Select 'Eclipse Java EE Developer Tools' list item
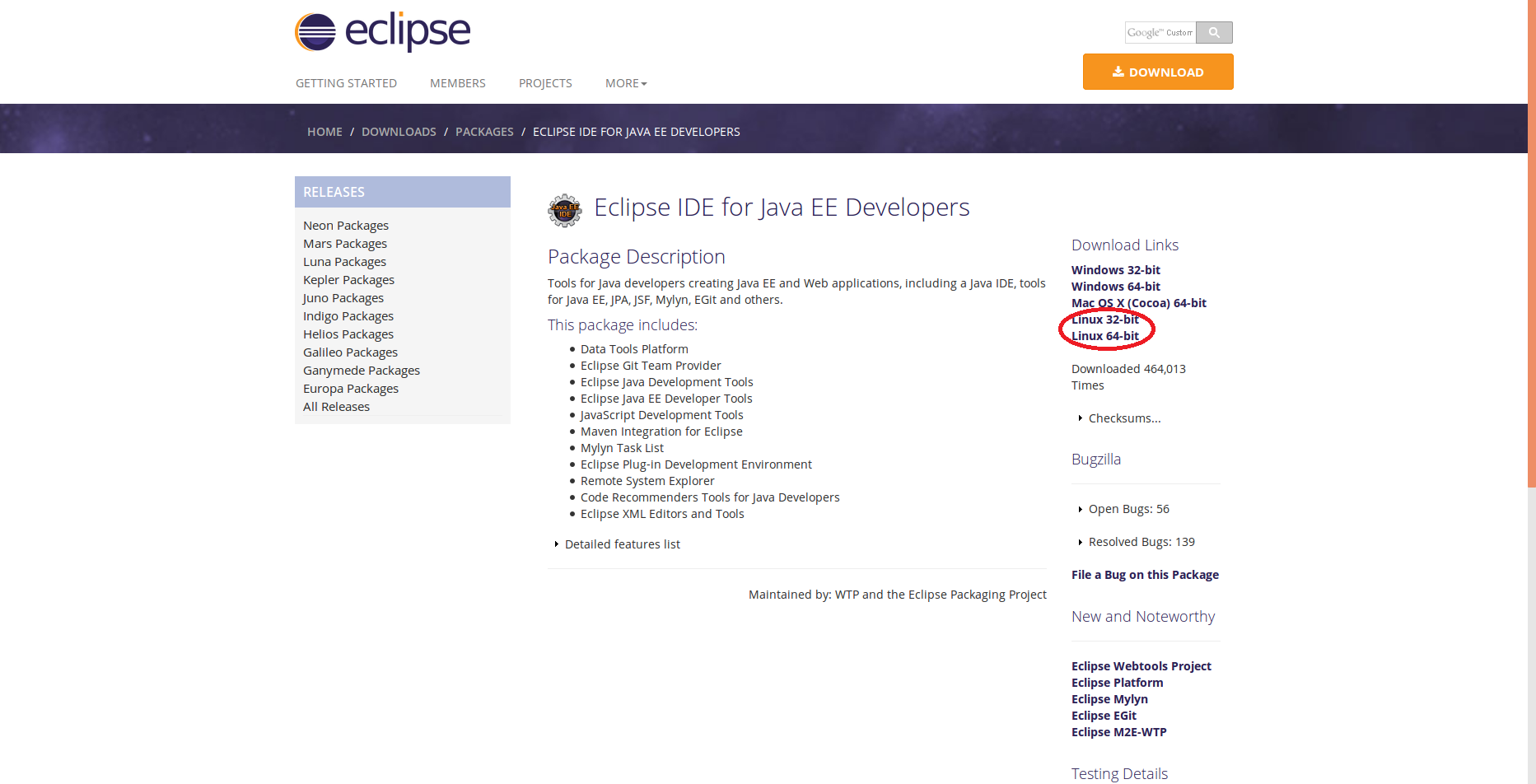The height and width of the screenshot is (784, 1536). [x=666, y=399]
